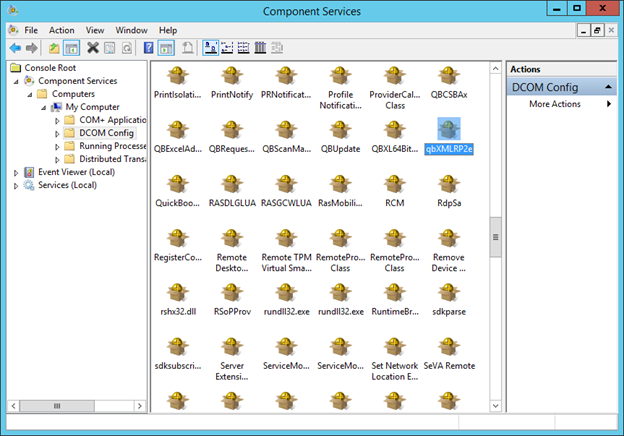
Task: Expand the Event Viewer (Local) node
Action: [x=15, y=172]
